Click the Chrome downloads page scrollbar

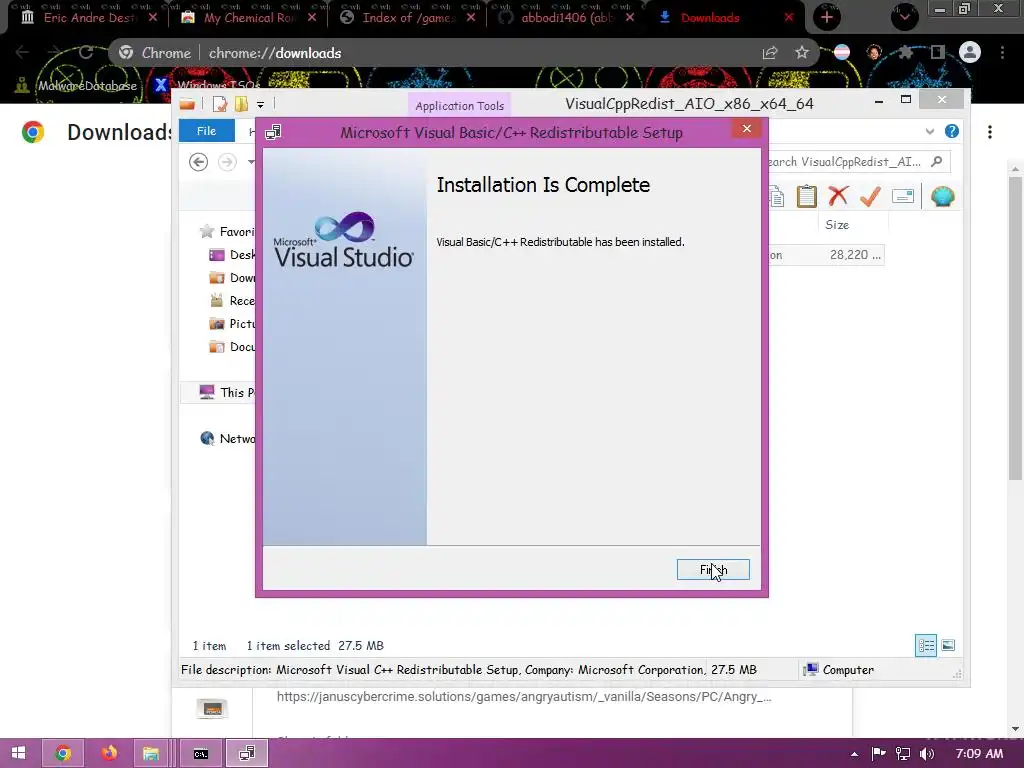(x=1015, y=328)
